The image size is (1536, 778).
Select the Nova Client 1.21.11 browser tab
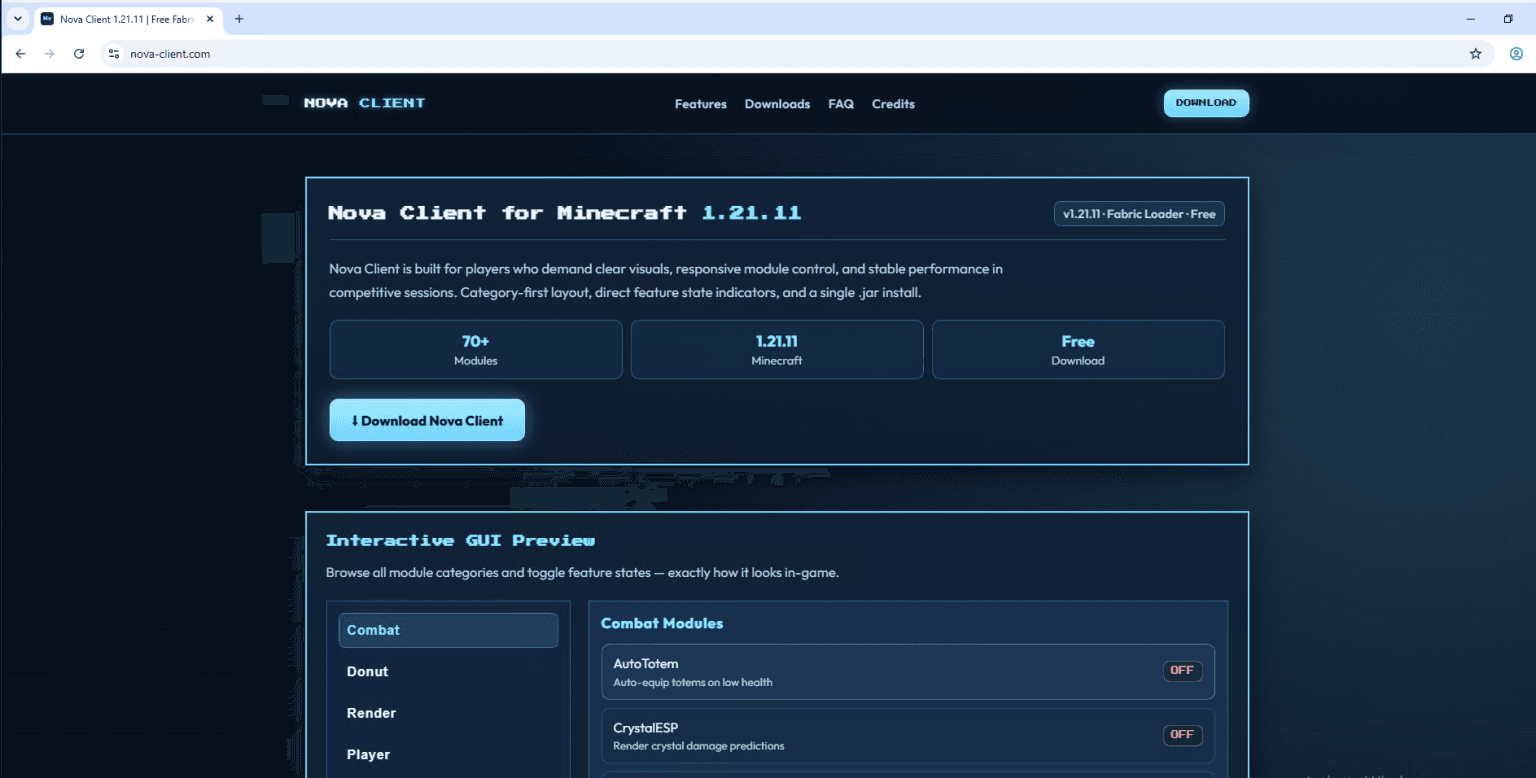[x=127, y=19]
